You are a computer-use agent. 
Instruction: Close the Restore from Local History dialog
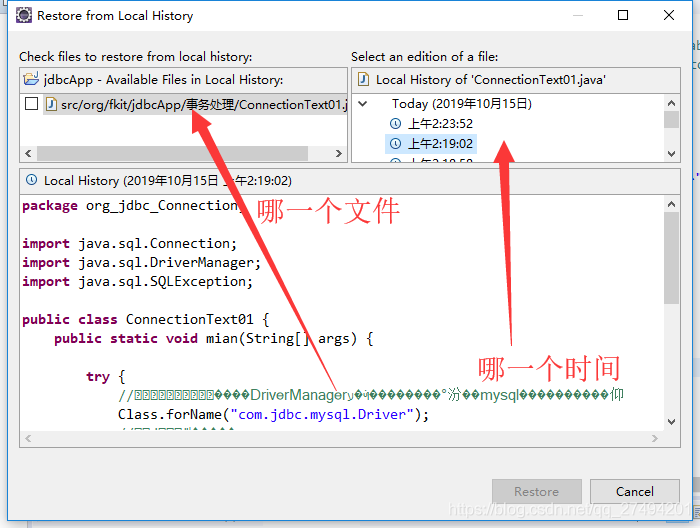tap(669, 15)
